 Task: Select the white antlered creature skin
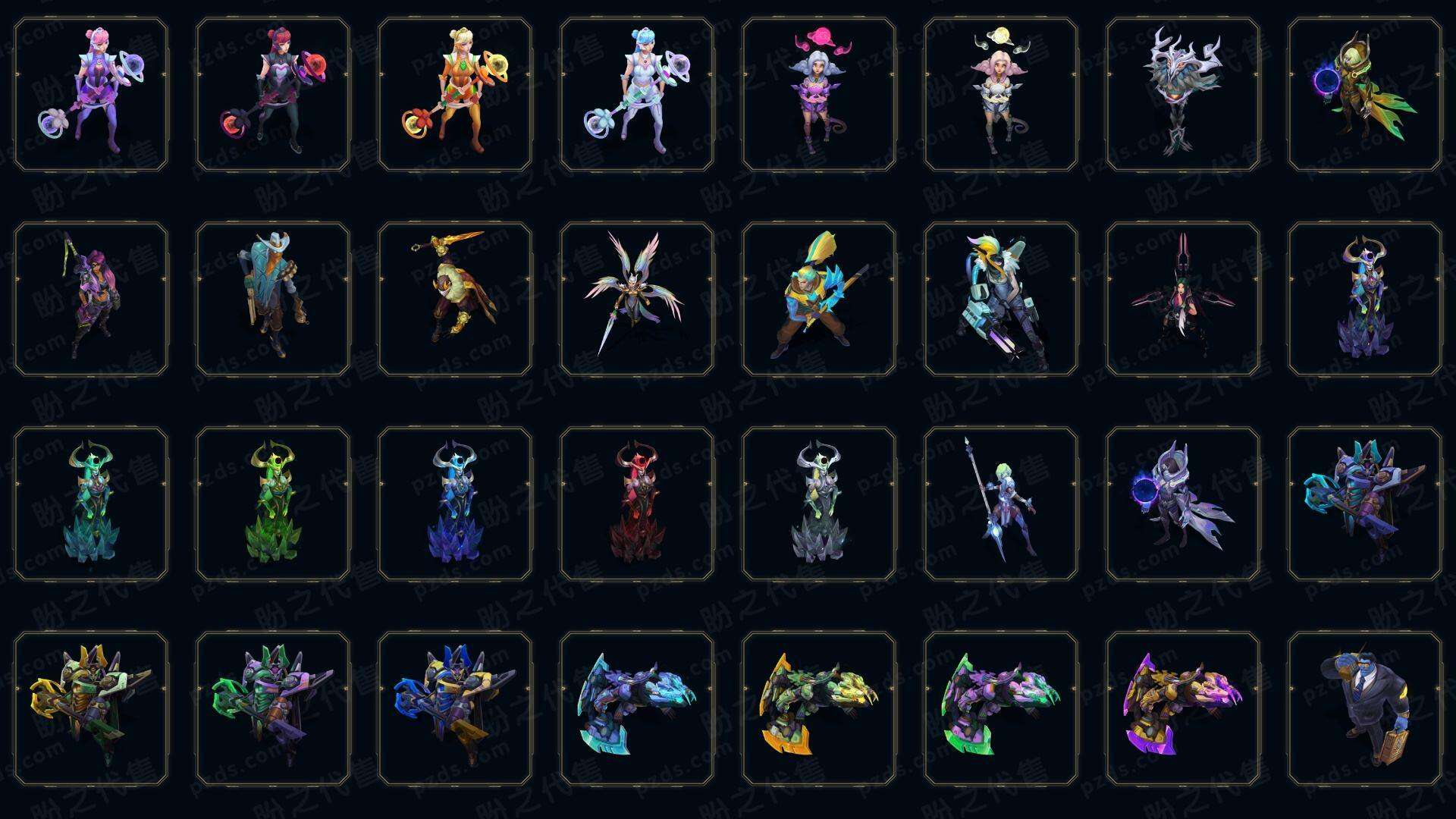click(1183, 94)
